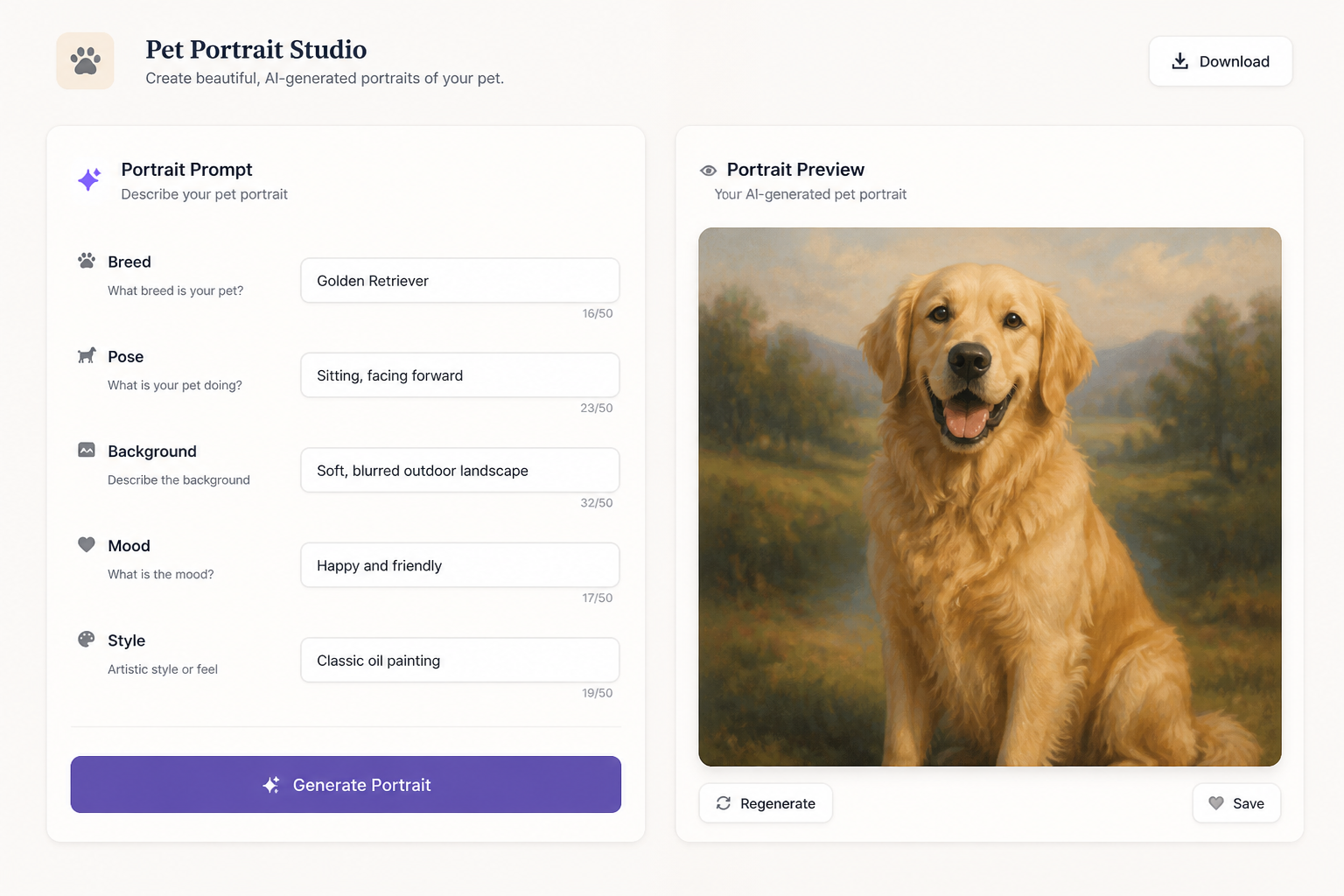Click the Portrait Prompt heading

coord(186,170)
